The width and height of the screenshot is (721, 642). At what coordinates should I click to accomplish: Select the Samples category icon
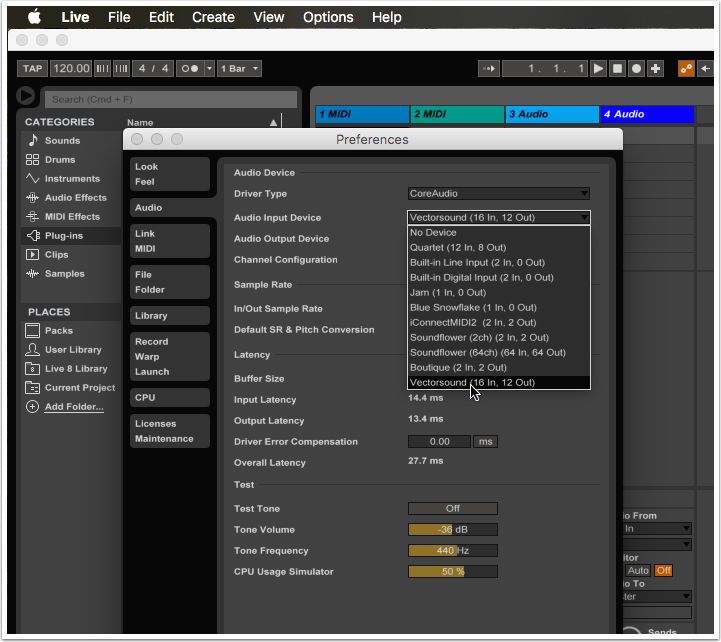(x=32, y=274)
